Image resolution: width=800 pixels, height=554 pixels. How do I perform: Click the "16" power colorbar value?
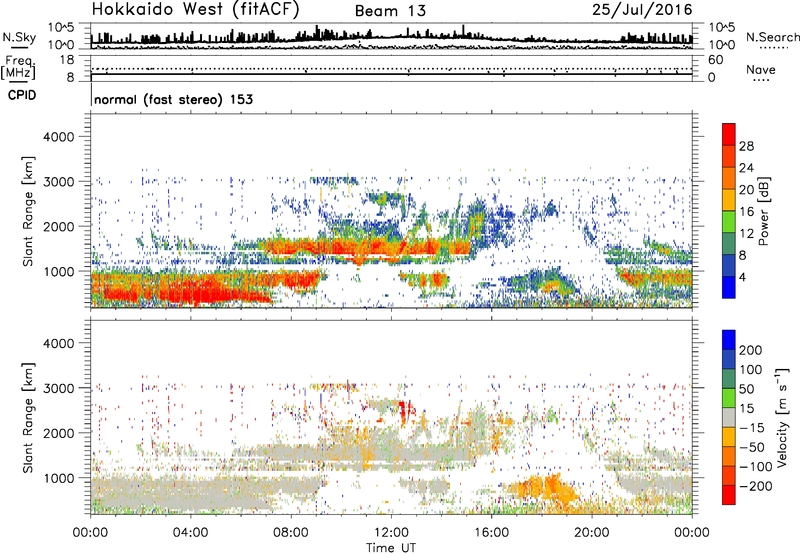coord(746,212)
